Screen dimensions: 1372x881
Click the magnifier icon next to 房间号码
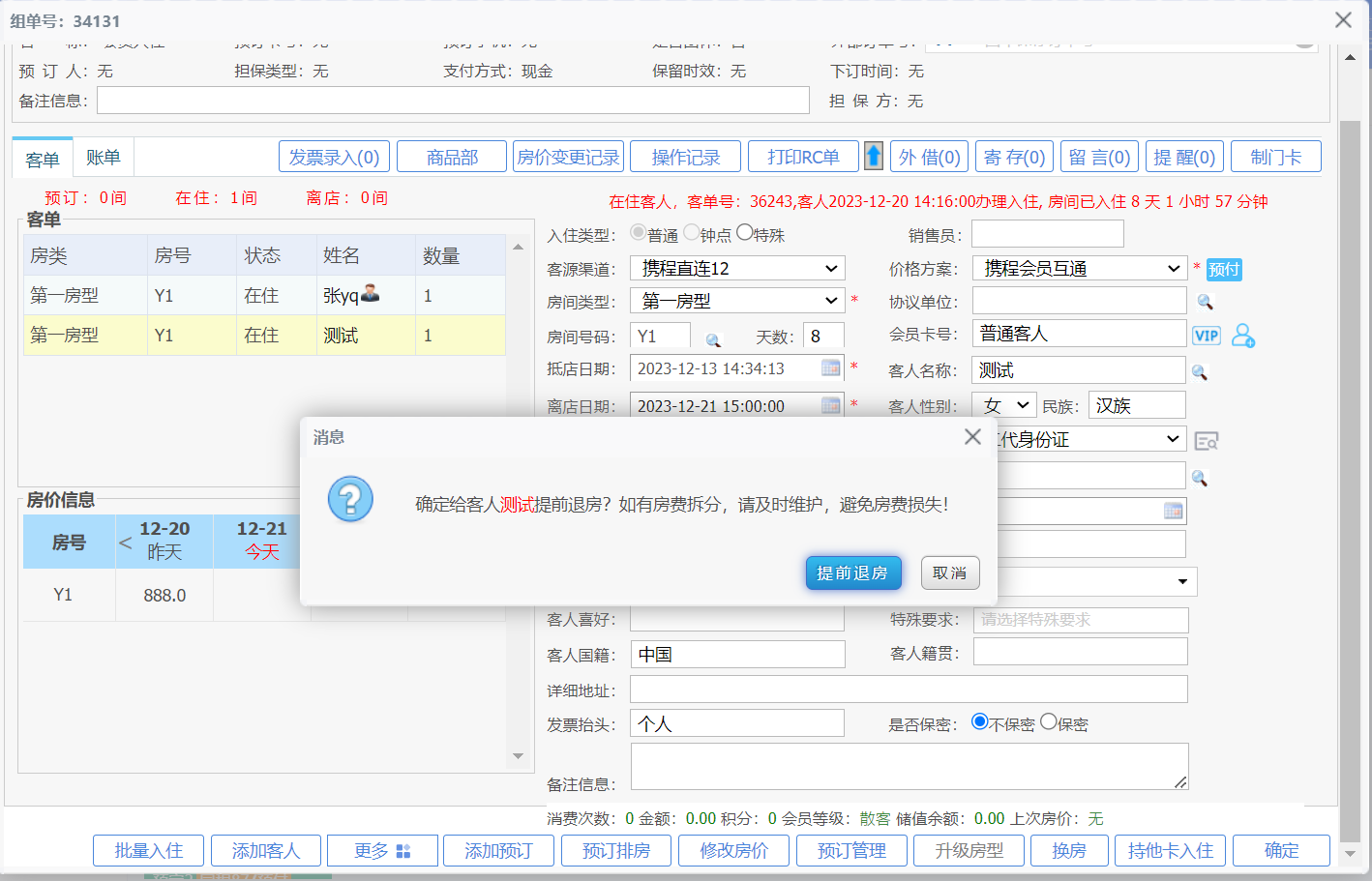click(x=713, y=339)
